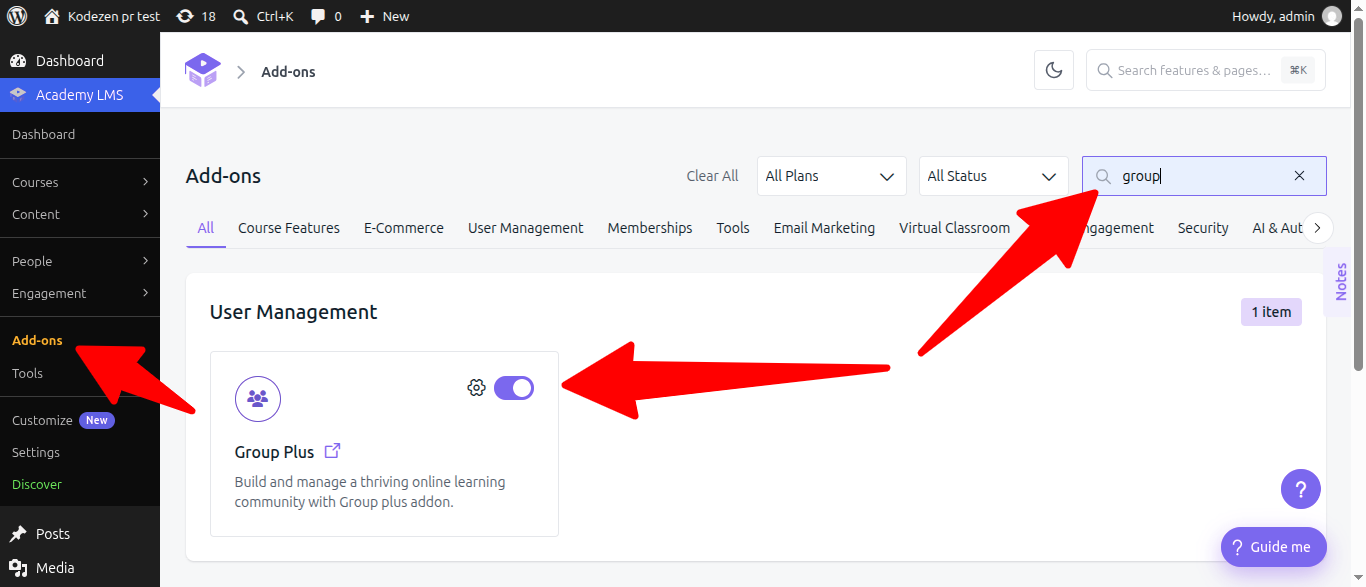Switch to the Memberships tab
Screen dimensions: 1366x587
[x=650, y=228]
